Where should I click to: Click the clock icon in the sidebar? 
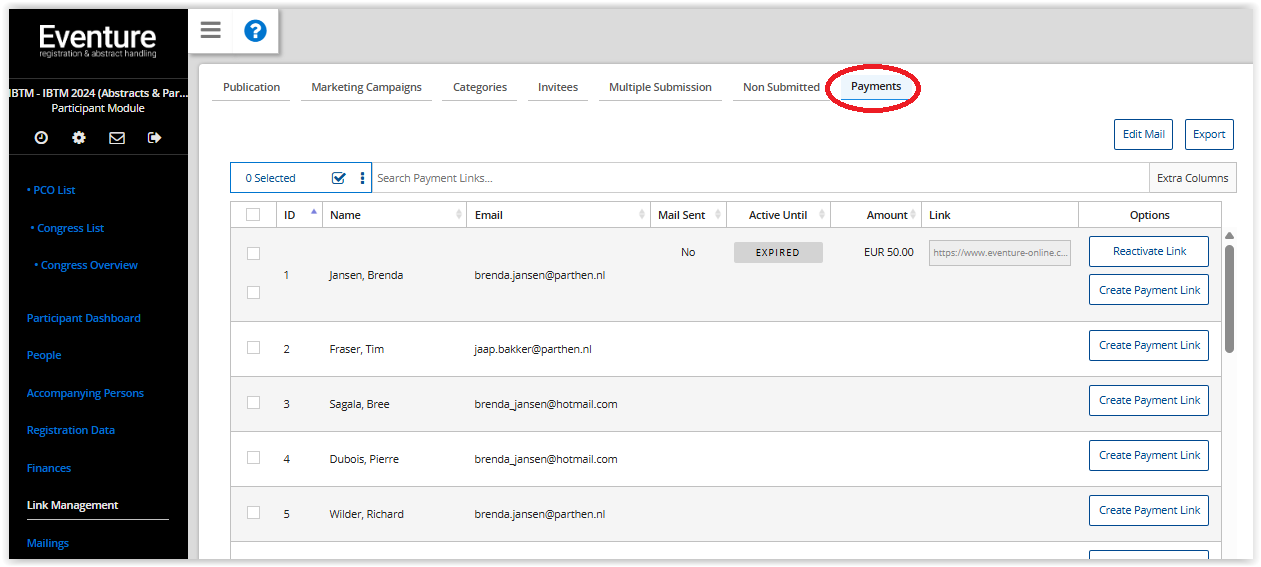(x=41, y=138)
